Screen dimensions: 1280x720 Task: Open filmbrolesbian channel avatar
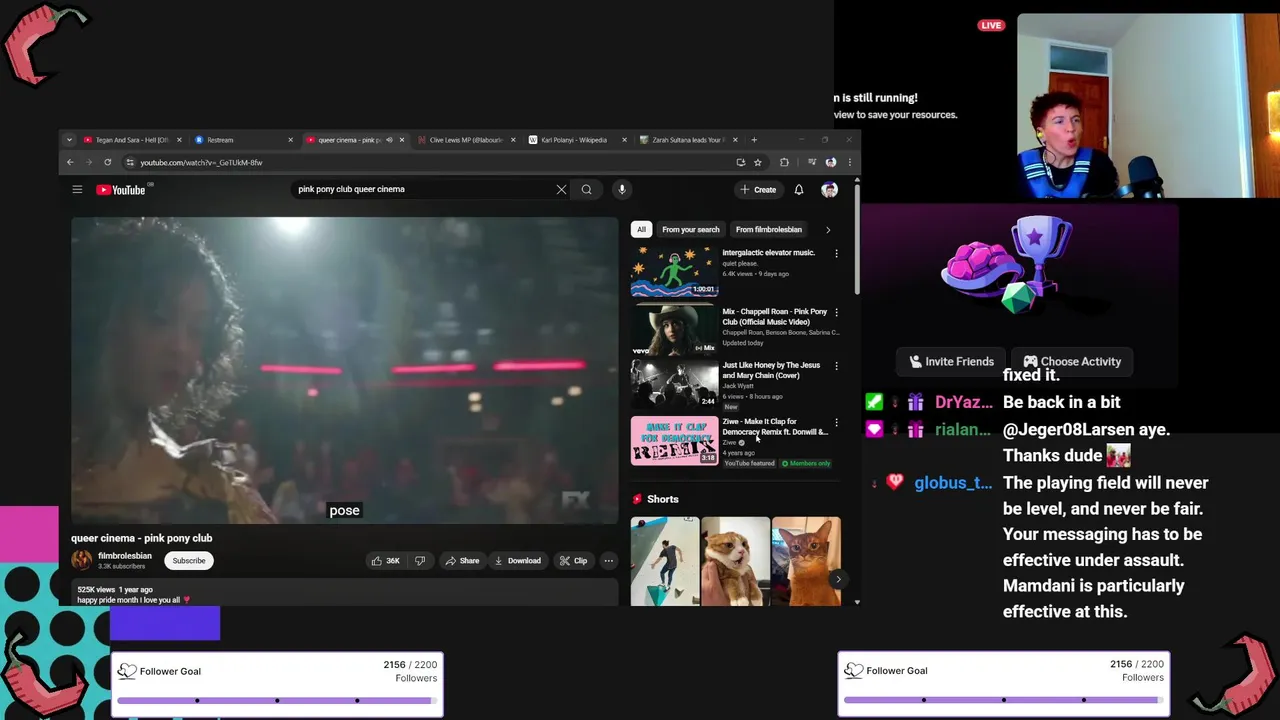pyautogui.click(x=82, y=560)
